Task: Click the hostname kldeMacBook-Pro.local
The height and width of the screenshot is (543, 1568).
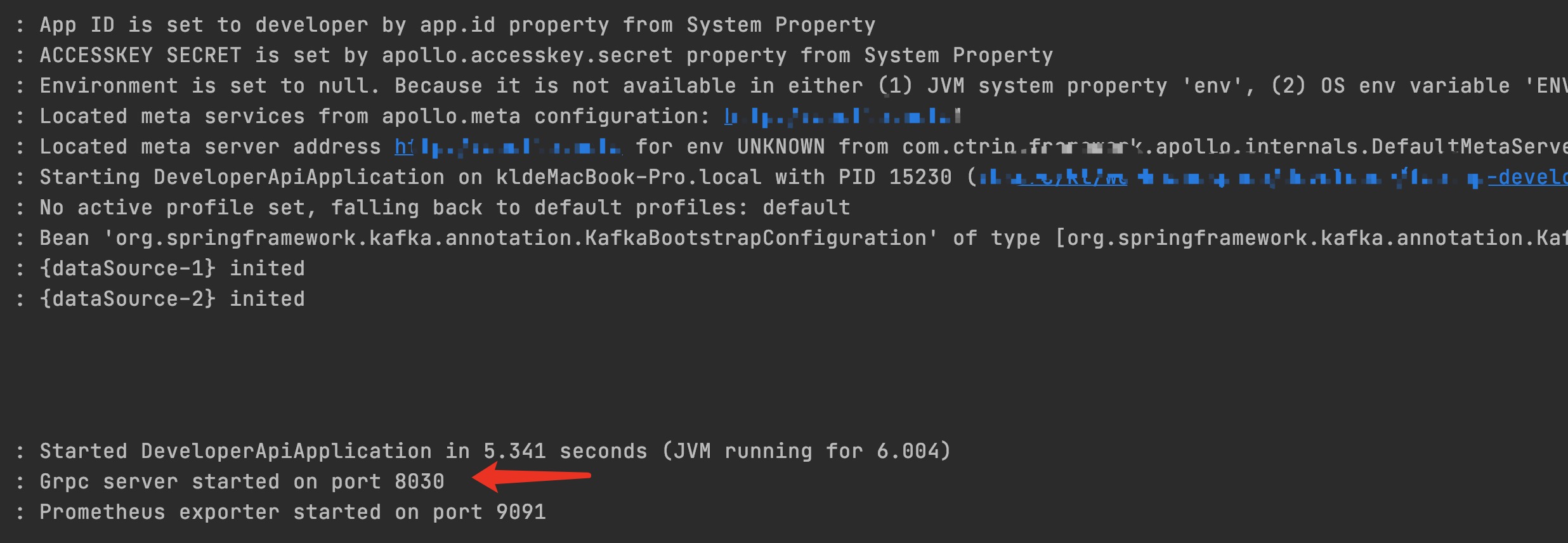Action: (629, 177)
